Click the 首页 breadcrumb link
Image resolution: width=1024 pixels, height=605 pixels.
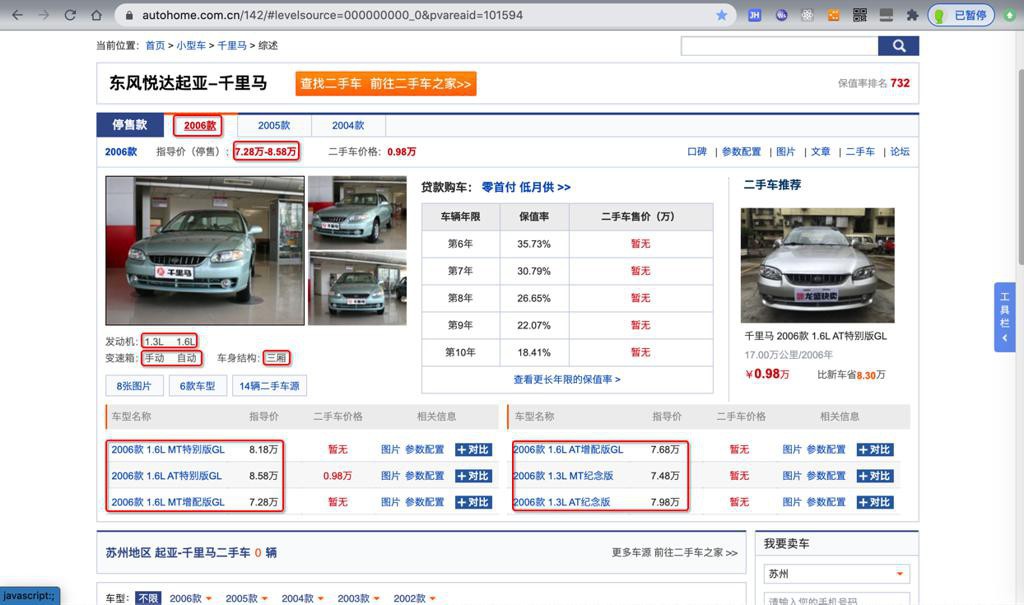tap(155, 46)
